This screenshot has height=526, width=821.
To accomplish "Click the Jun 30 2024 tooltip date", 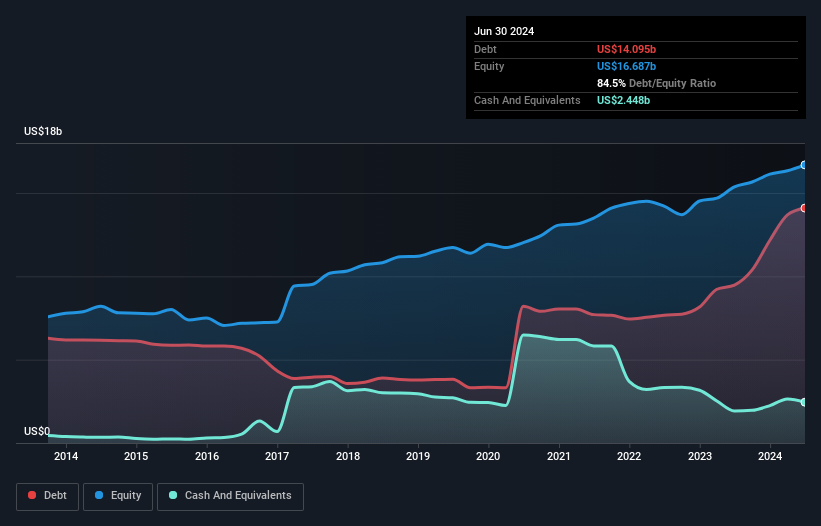I will [504, 31].
